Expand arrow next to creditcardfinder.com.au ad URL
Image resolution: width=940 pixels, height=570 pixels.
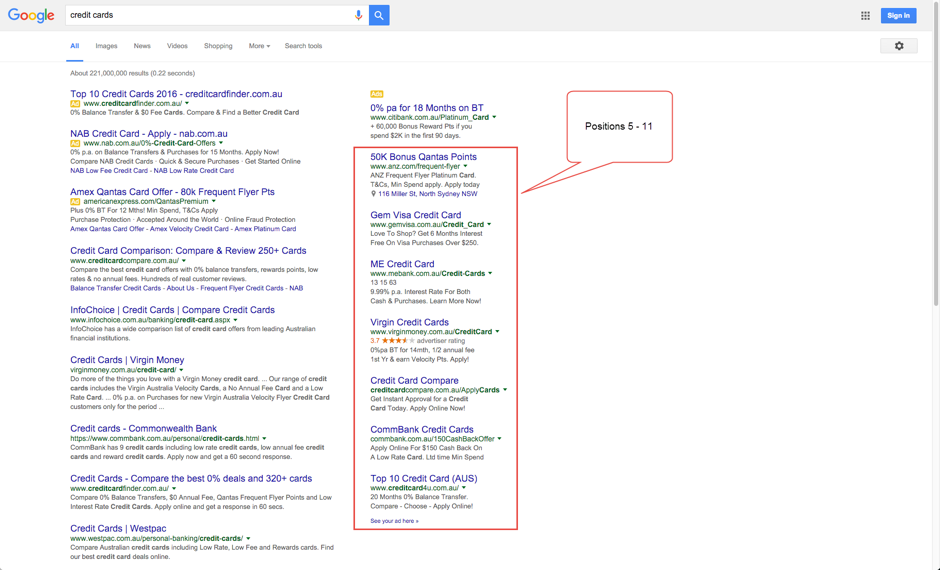[187, 104]
